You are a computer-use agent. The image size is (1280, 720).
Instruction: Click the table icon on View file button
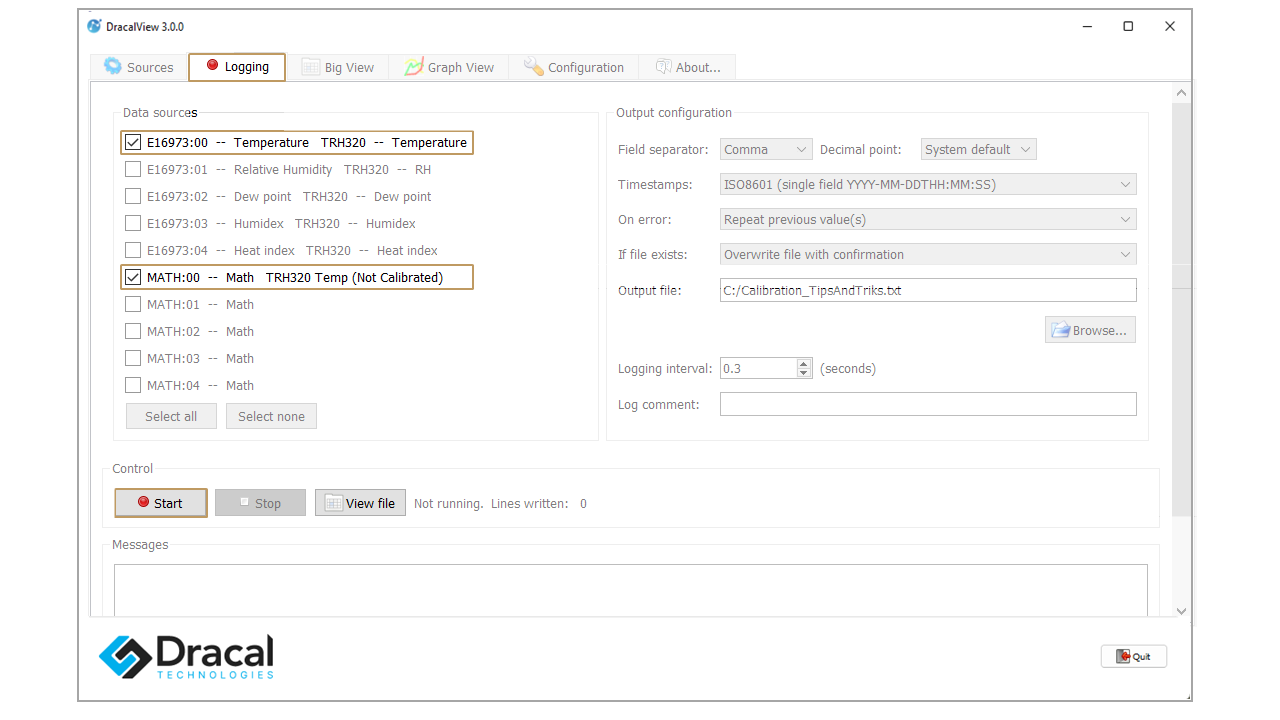coord(333,503)
